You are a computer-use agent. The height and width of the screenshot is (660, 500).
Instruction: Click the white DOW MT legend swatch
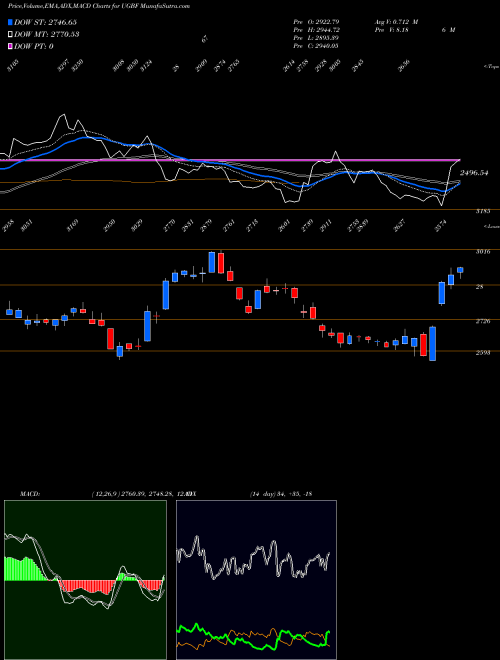pyautogui.click(x=10, y=34)
